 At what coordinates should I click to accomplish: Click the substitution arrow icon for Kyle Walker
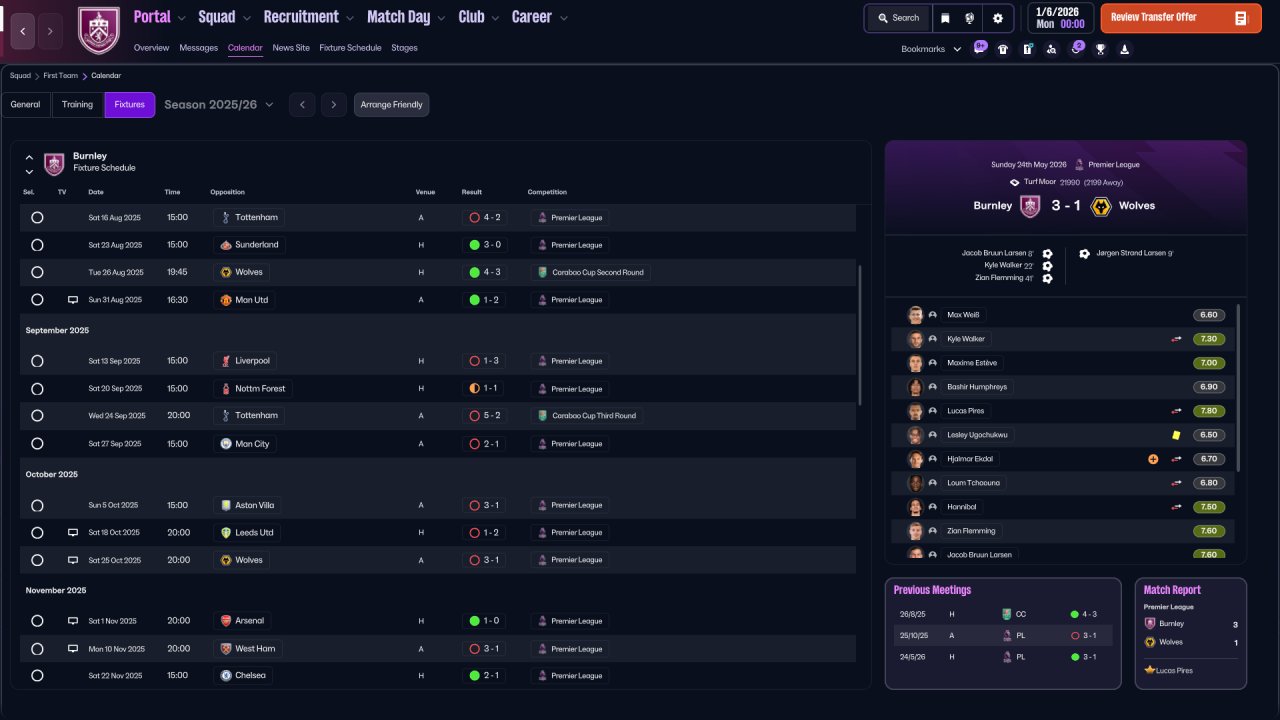click(x=1177, y=339)
